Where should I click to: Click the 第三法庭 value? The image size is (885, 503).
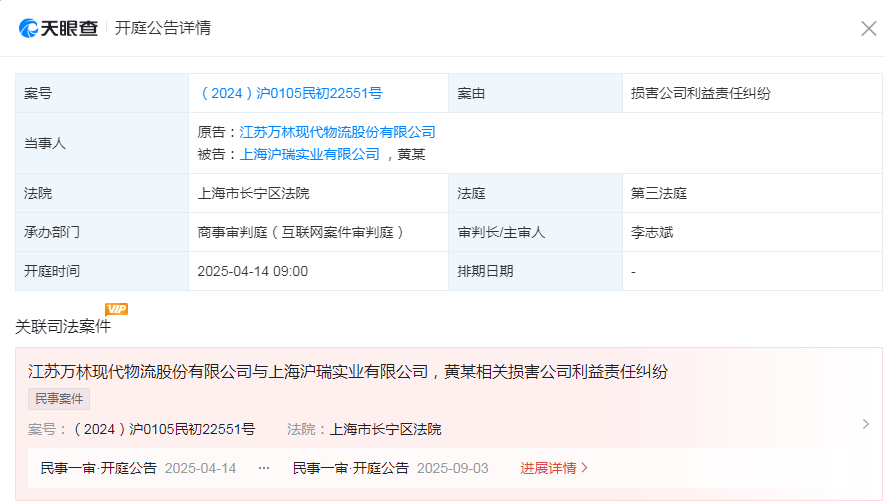click(659, 194)
